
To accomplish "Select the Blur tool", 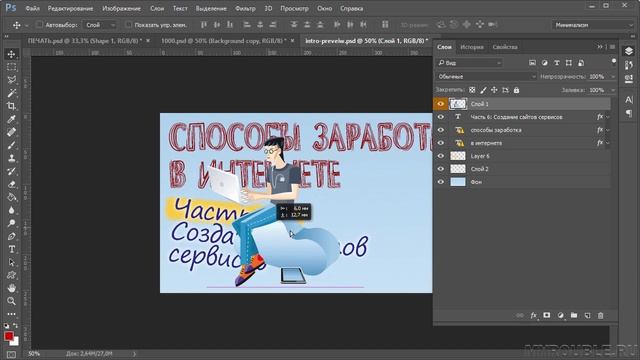I will (x=11, y=210).
